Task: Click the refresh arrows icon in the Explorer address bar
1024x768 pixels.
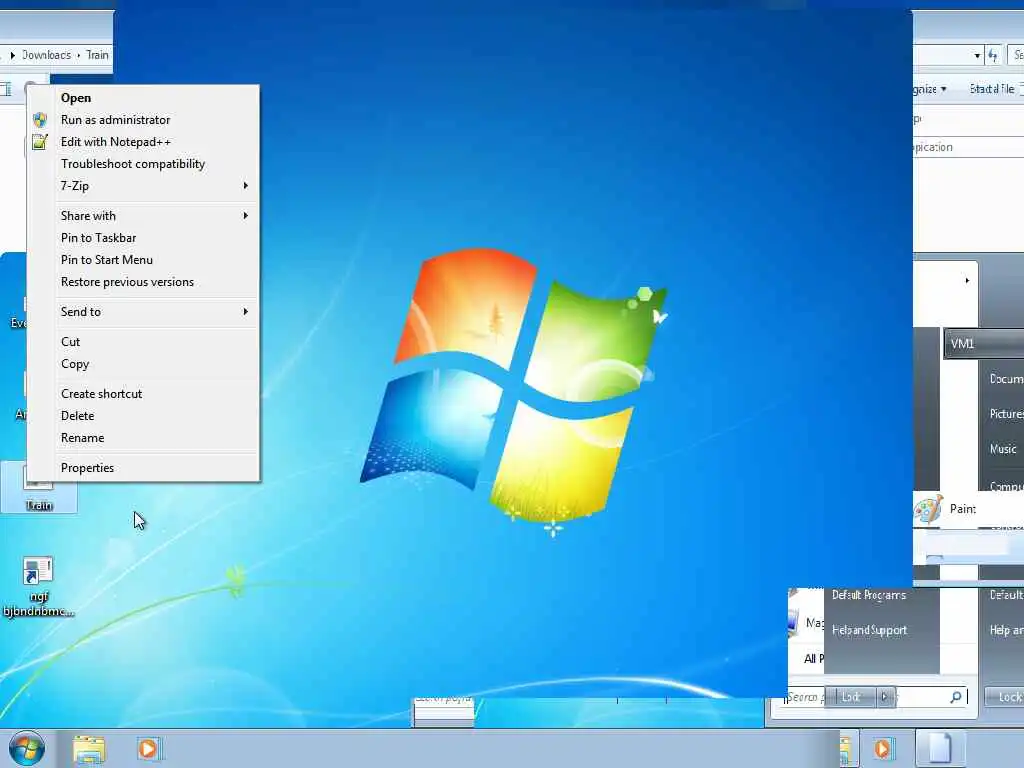Action: pyautogui.click(x=993, y=56)
